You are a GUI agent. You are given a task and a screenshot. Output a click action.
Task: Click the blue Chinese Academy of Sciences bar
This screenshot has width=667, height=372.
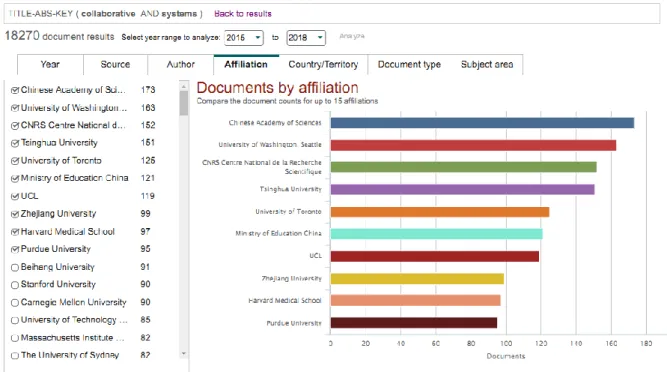coord(482,123)
